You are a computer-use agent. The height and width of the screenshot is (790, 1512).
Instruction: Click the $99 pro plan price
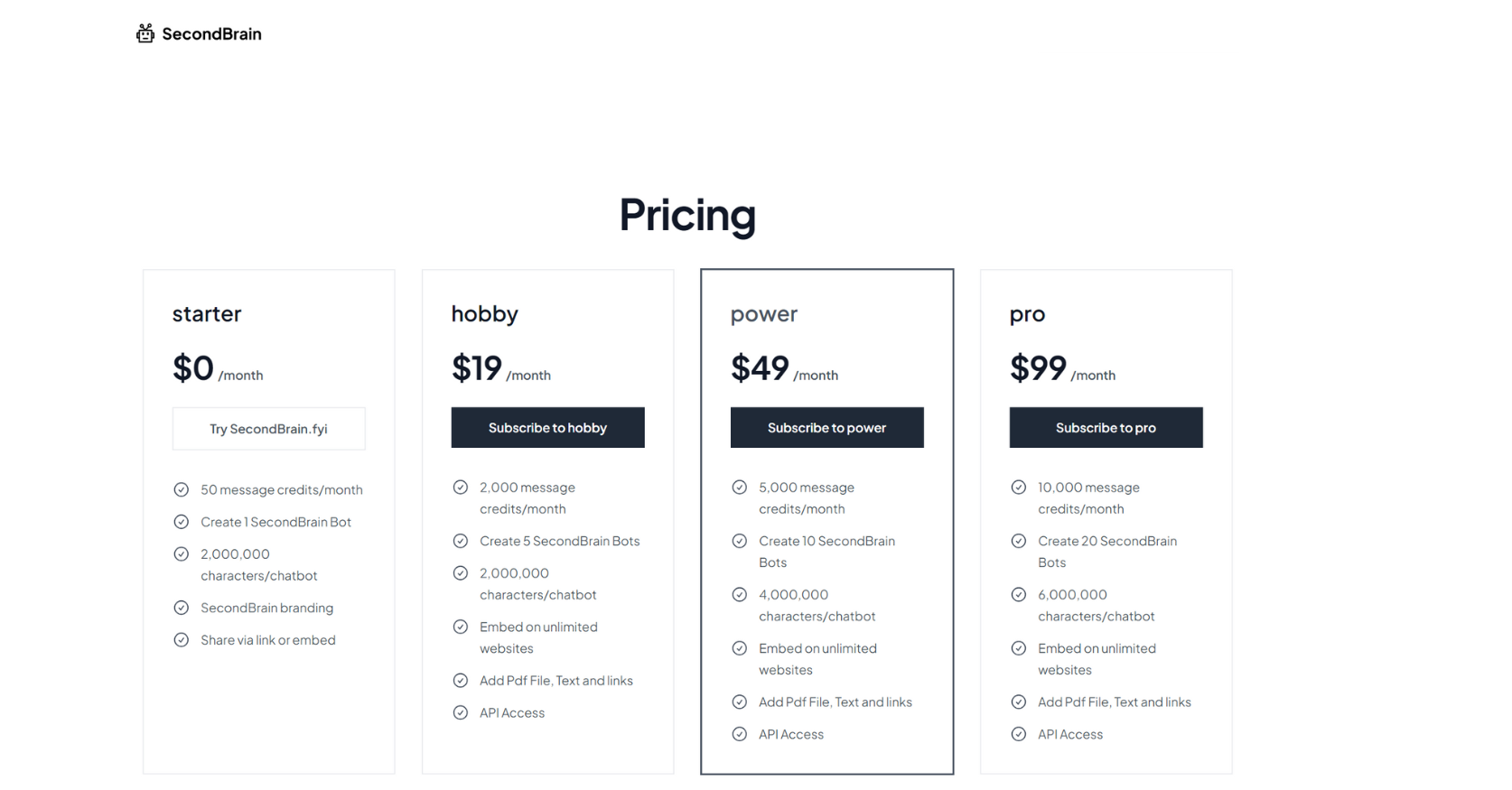[1038, 368]
